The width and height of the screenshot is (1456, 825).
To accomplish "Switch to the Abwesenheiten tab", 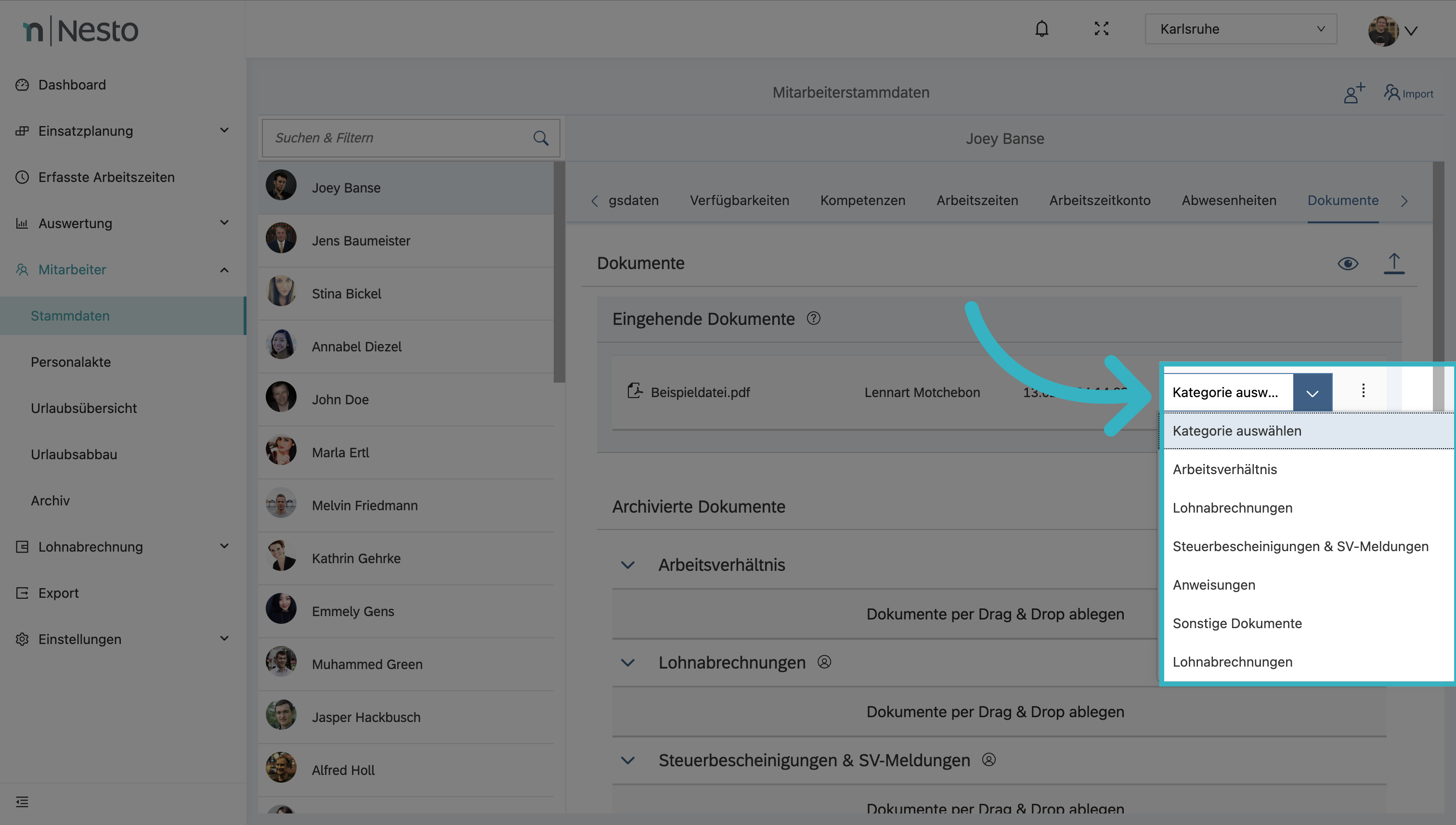I will pyautogui.click(x=1228, y=201).
